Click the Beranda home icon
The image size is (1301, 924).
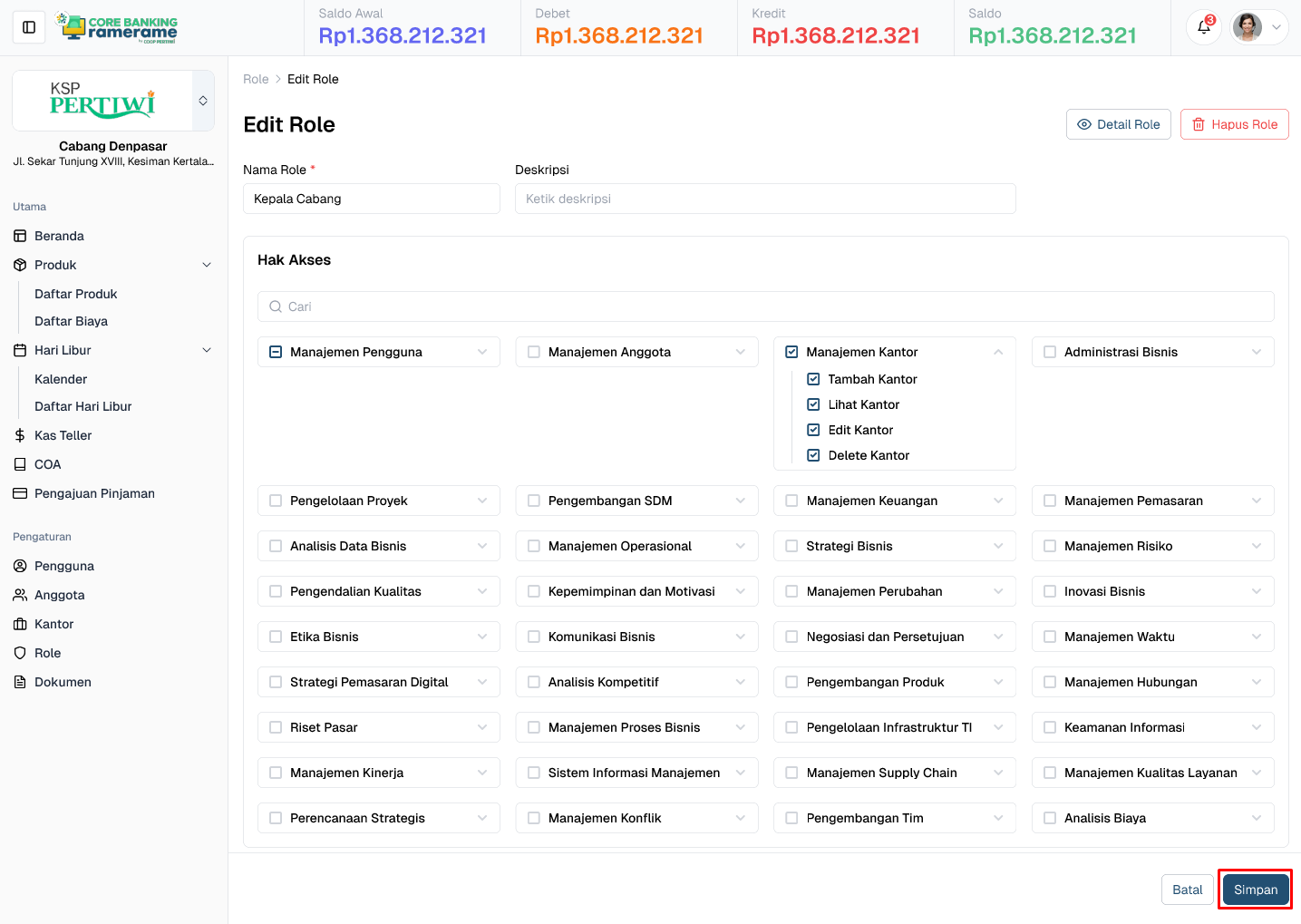pyautogui.click(x=20, y=236)
